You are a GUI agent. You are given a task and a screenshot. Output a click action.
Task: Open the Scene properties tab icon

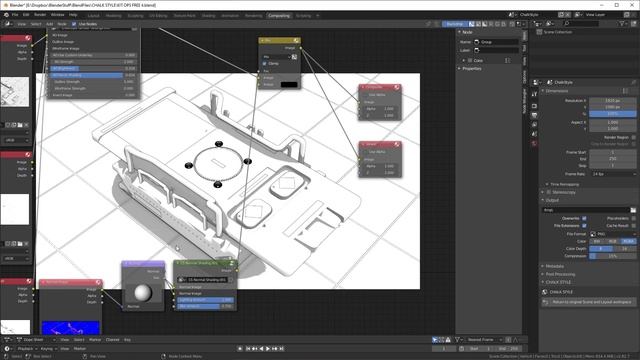534,134
